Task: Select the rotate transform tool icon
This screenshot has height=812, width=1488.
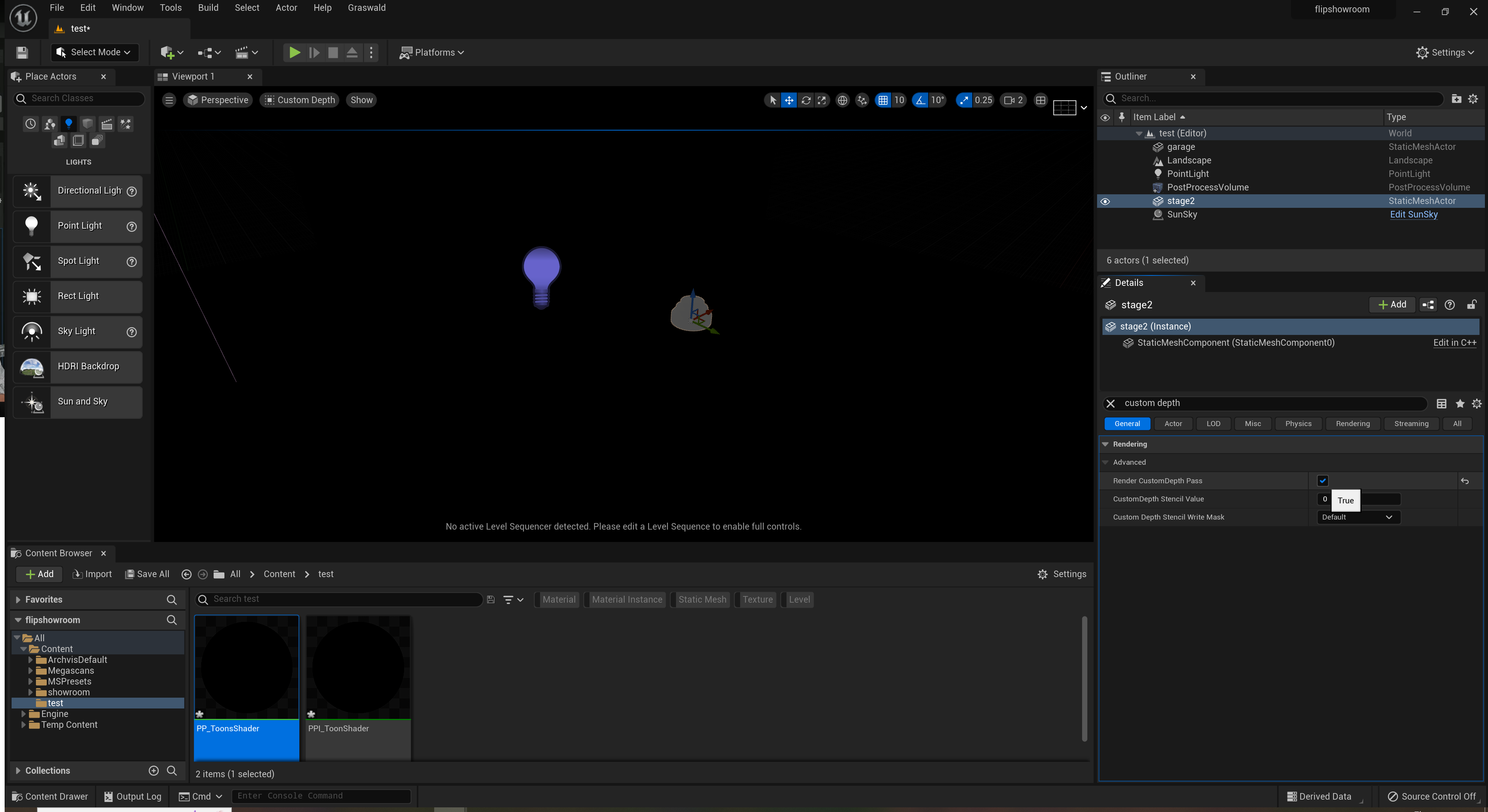Action: 806,100
